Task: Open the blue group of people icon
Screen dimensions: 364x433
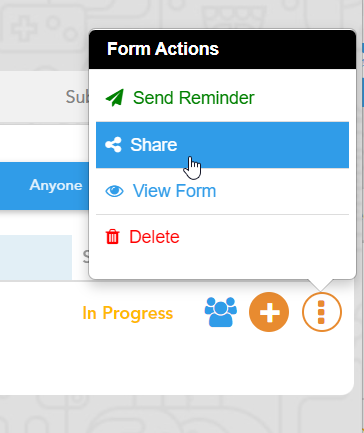Action: click(x=221, y=312)
